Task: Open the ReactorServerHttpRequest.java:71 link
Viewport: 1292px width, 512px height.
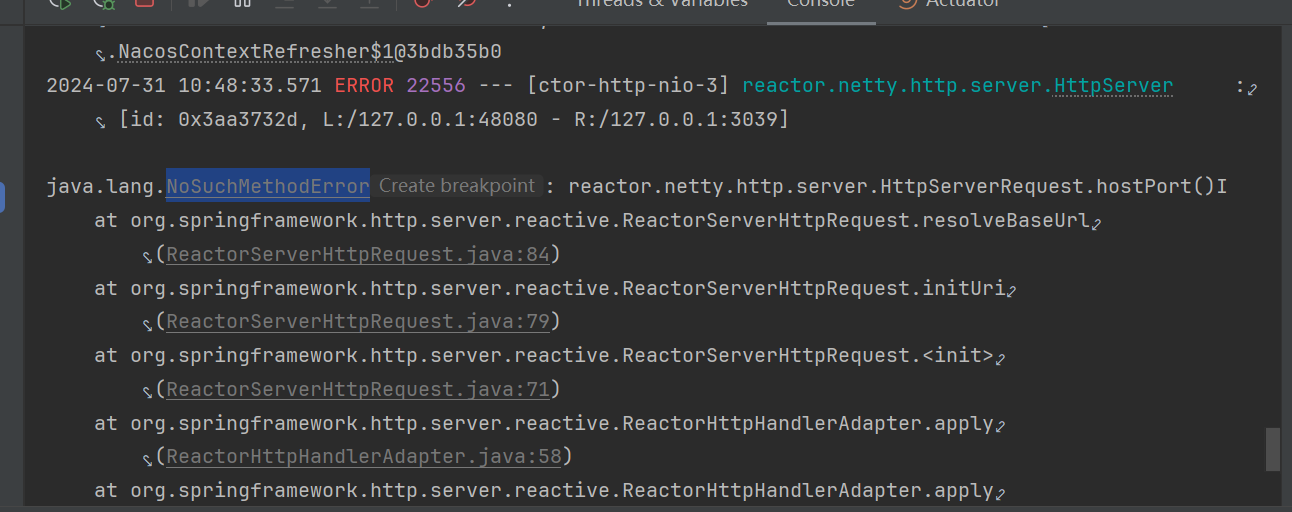Action: [358, 389]
